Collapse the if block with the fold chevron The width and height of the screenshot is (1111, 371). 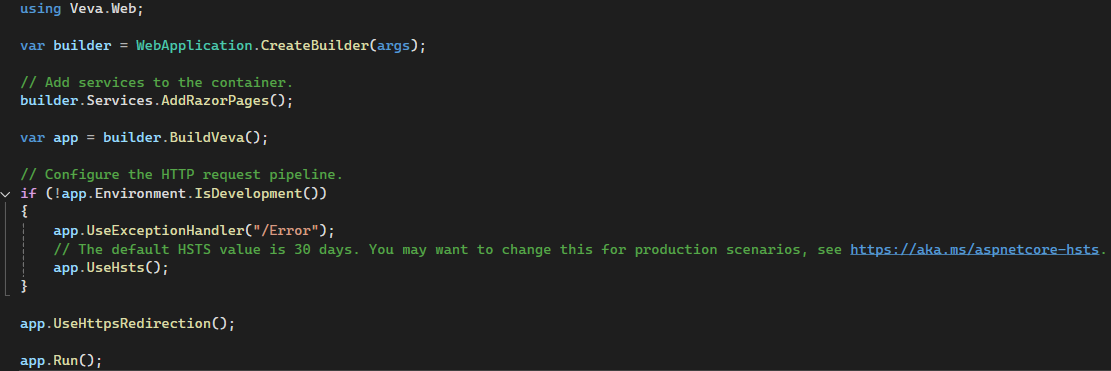pos(6,193)
